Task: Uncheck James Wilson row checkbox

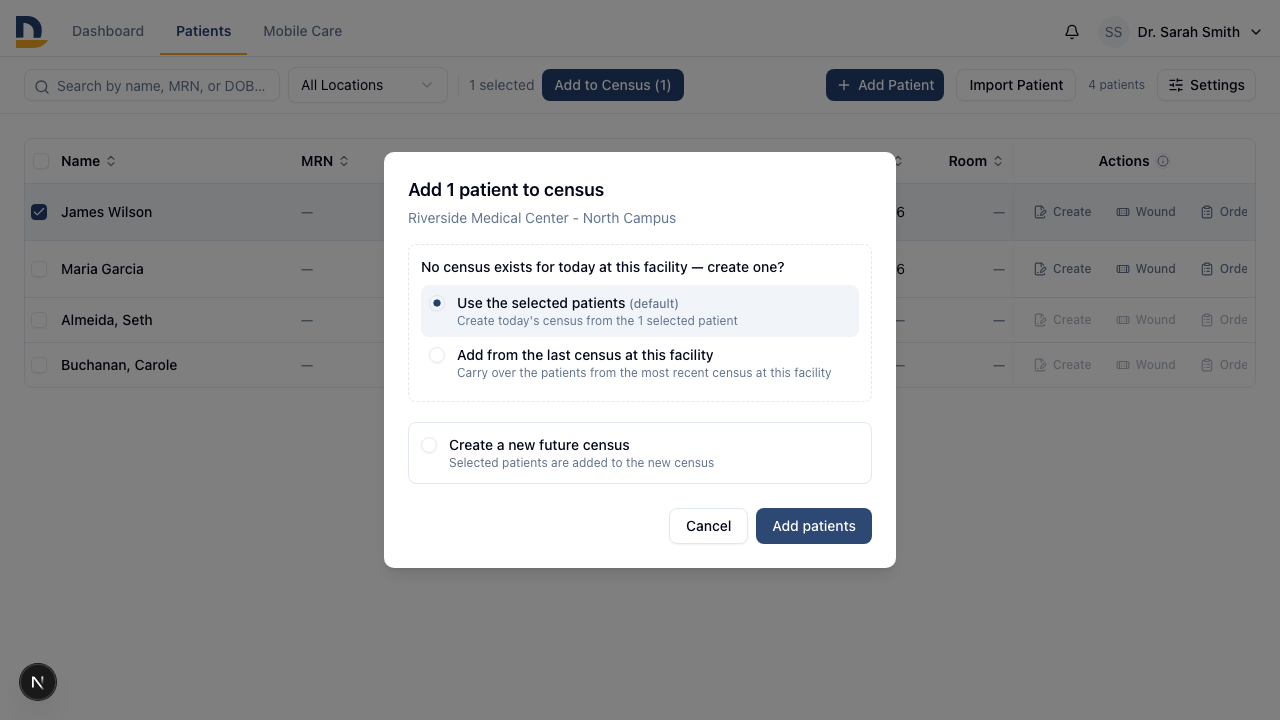Action: 39,212
